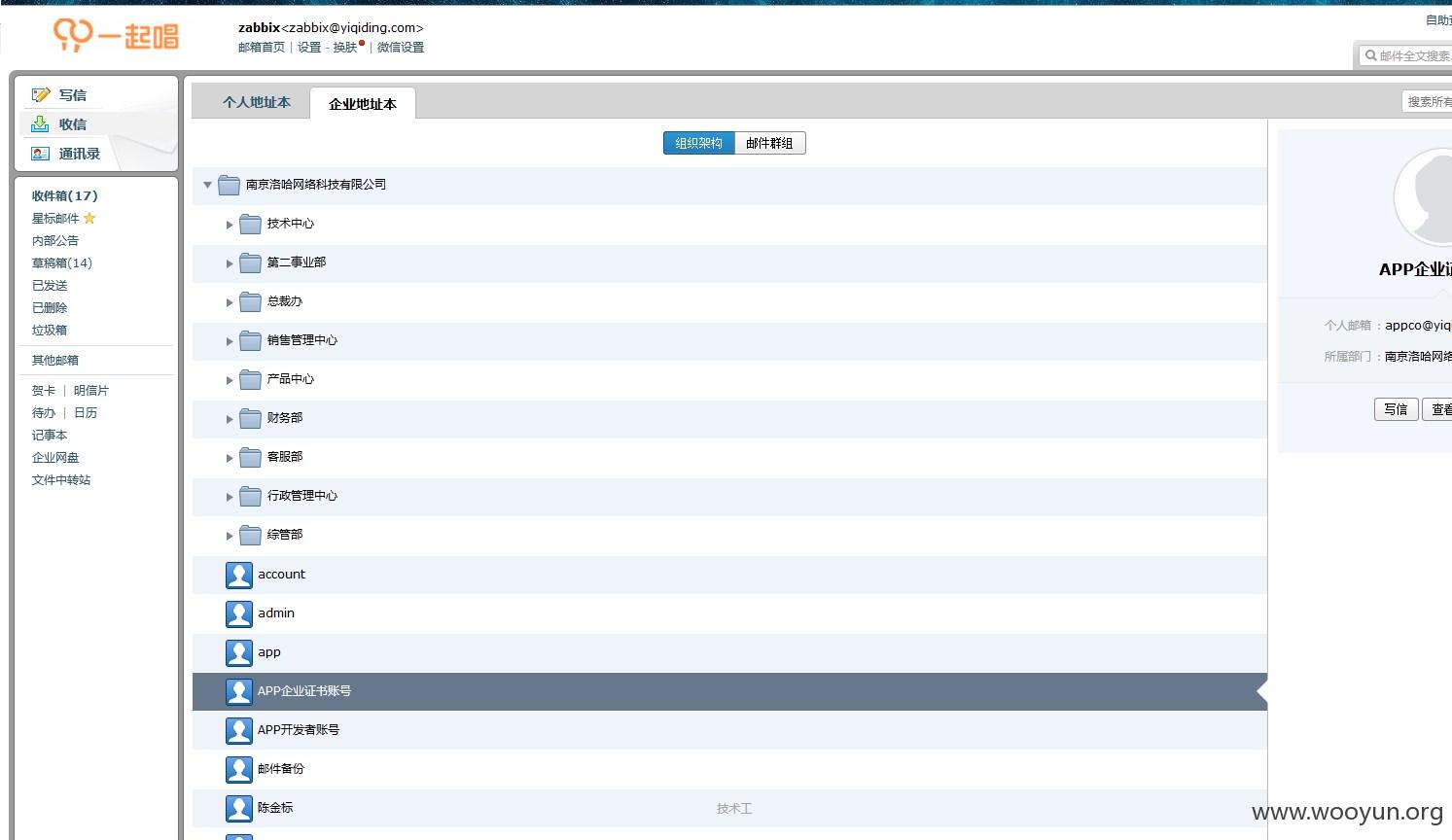Screen dimensions: 1452x840
Task: Open 文件中转站 link
Action: (61, 479)
